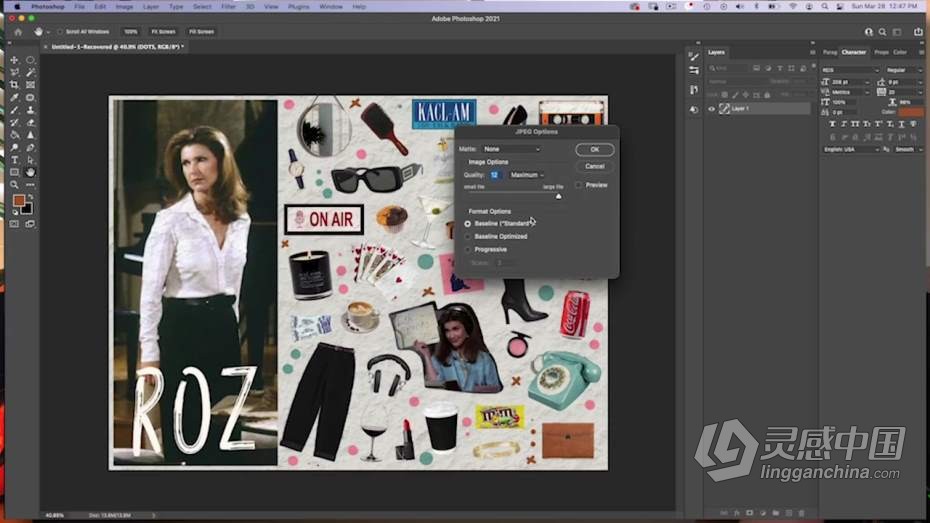The width and height of the screenshot is (930, 523).
Task: Switch to the Character tab
Action: [854, 52]
